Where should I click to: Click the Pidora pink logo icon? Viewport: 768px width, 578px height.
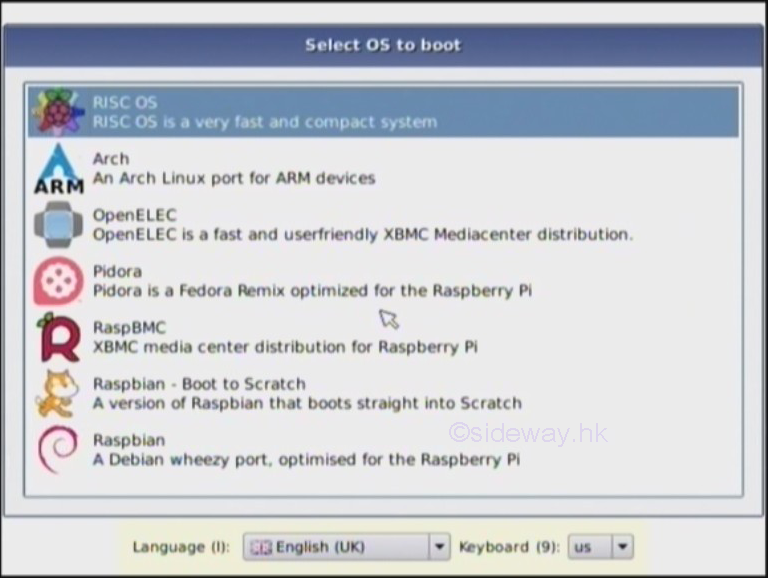[58, 281]
